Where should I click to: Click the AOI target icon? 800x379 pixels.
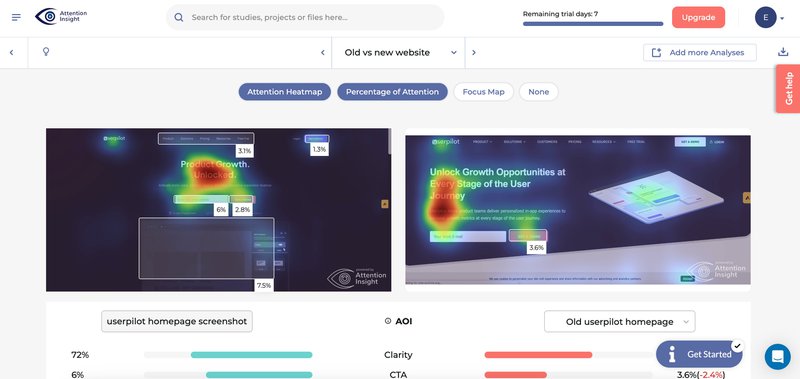click(x=388, y=321)
